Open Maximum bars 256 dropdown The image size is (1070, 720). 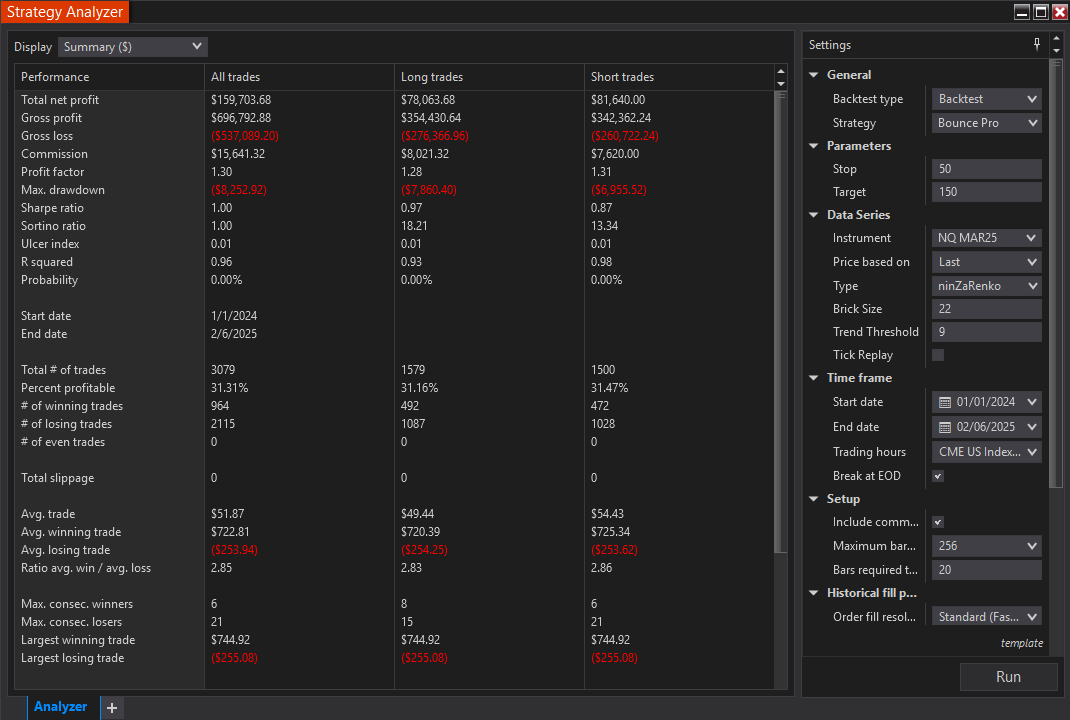(986, 546)
